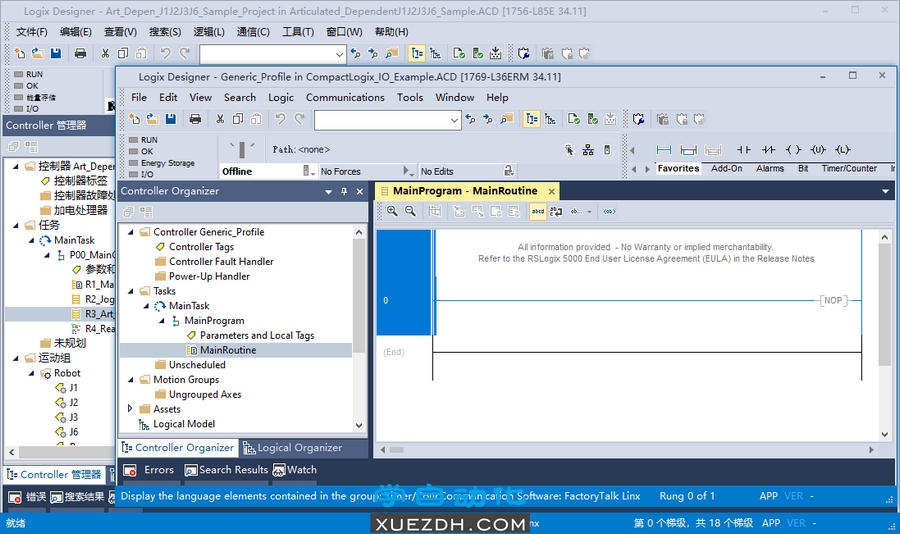Image resolution: width=900 pixels, height=534 pixels.
Task: Collapse Motion Groups tree node
Action: point(130,380)
